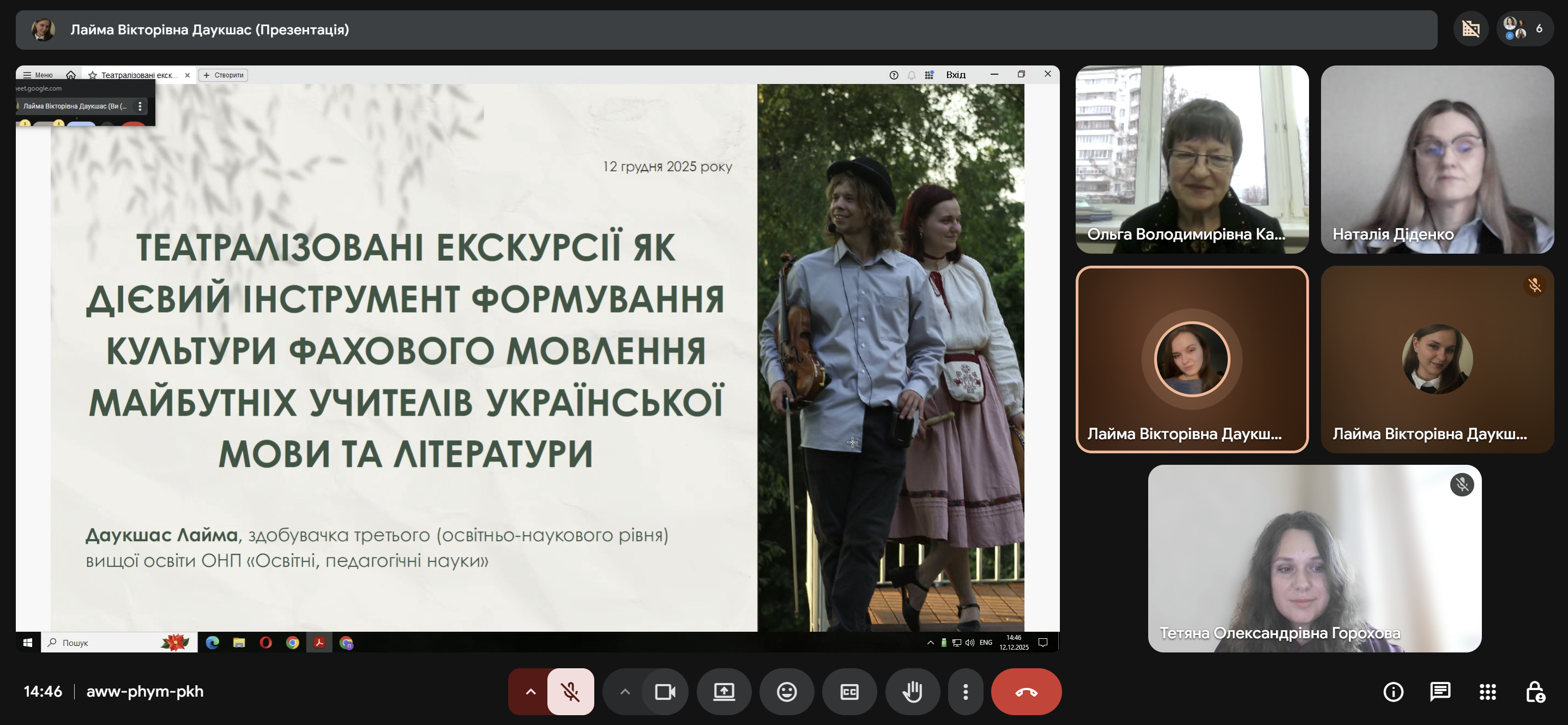Click the visual effects icon at top right
Image resolution: width=1568 pixels, height=725 pixels.
(x=1470, y=28)
